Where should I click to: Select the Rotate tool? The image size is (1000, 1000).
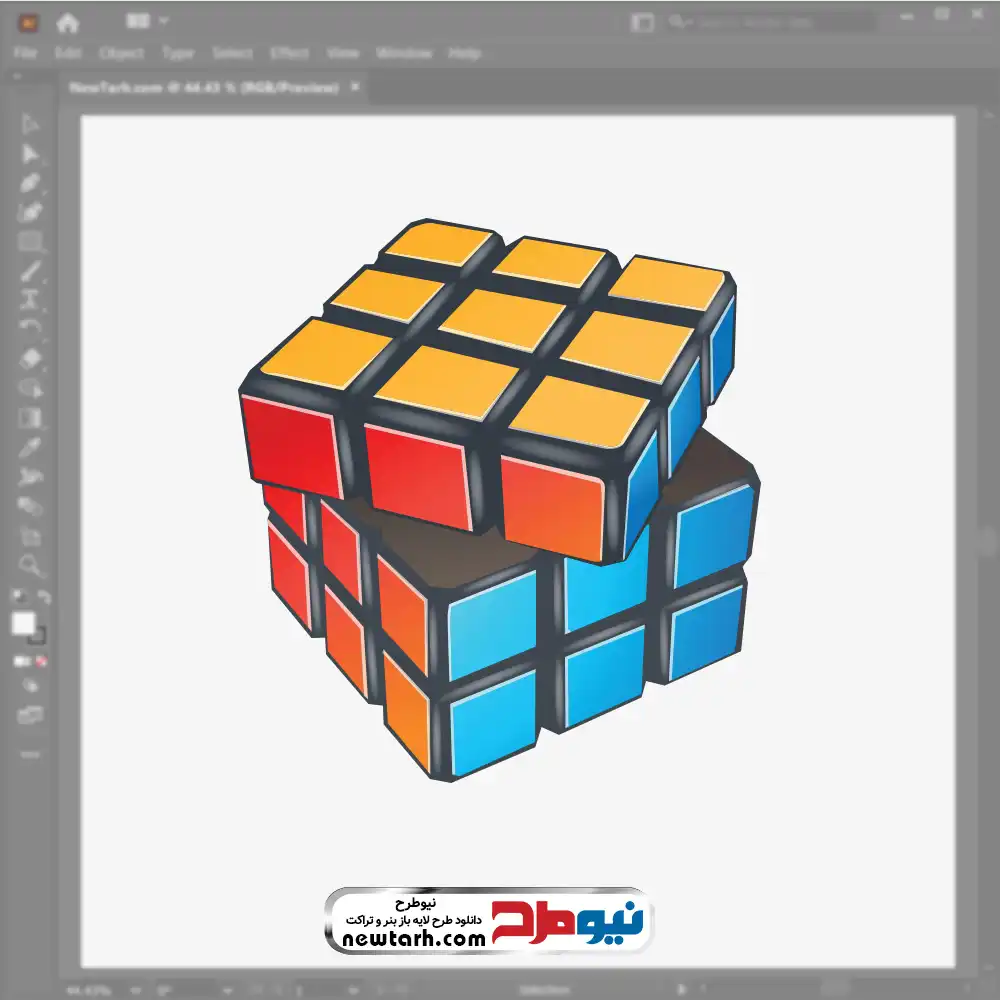[29, 329]
